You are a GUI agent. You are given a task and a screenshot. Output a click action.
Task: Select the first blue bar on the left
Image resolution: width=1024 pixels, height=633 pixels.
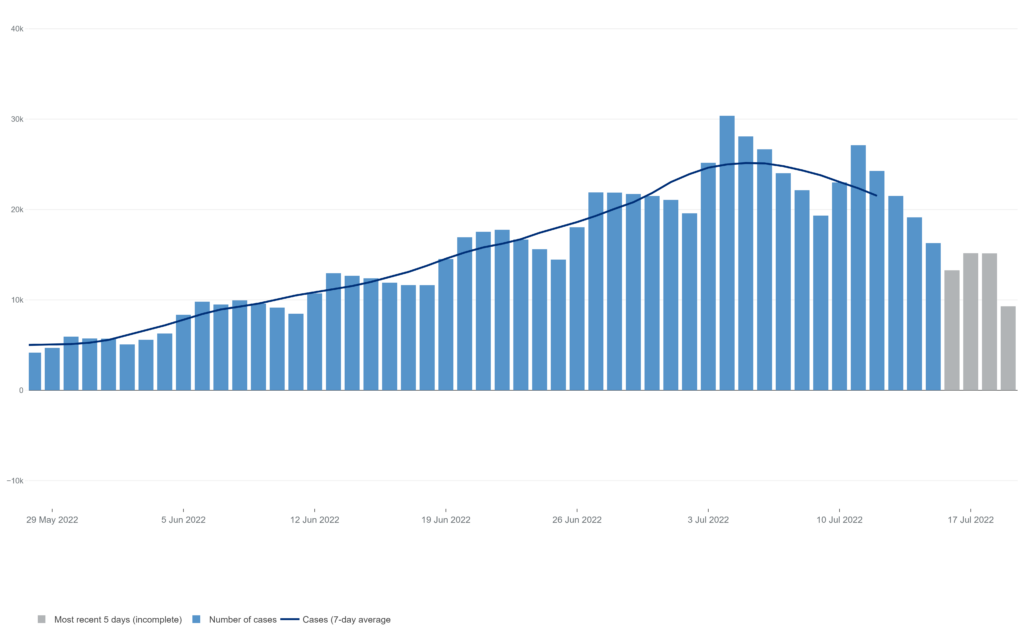tap(35, 371)
